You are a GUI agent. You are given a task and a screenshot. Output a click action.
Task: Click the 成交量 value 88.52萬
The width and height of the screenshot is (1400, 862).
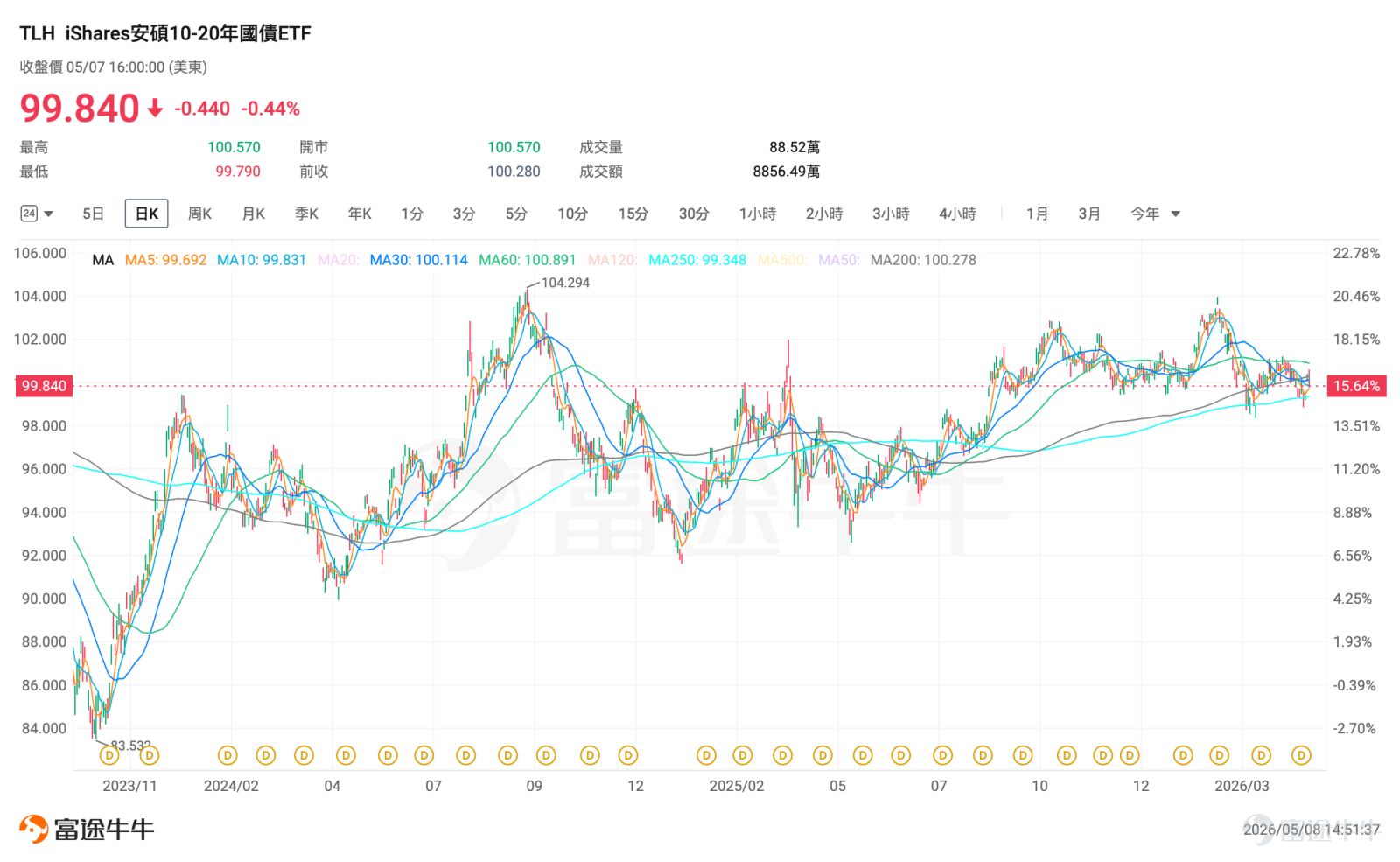pyautogui.click(x=794, y=147)
